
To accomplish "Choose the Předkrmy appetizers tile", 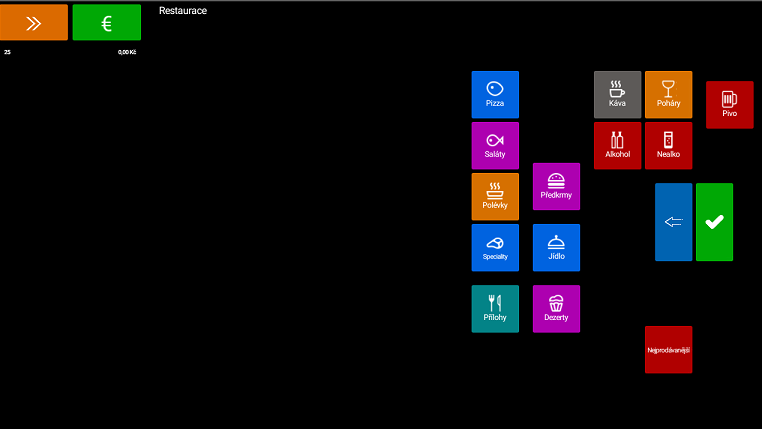I will 556,187.
